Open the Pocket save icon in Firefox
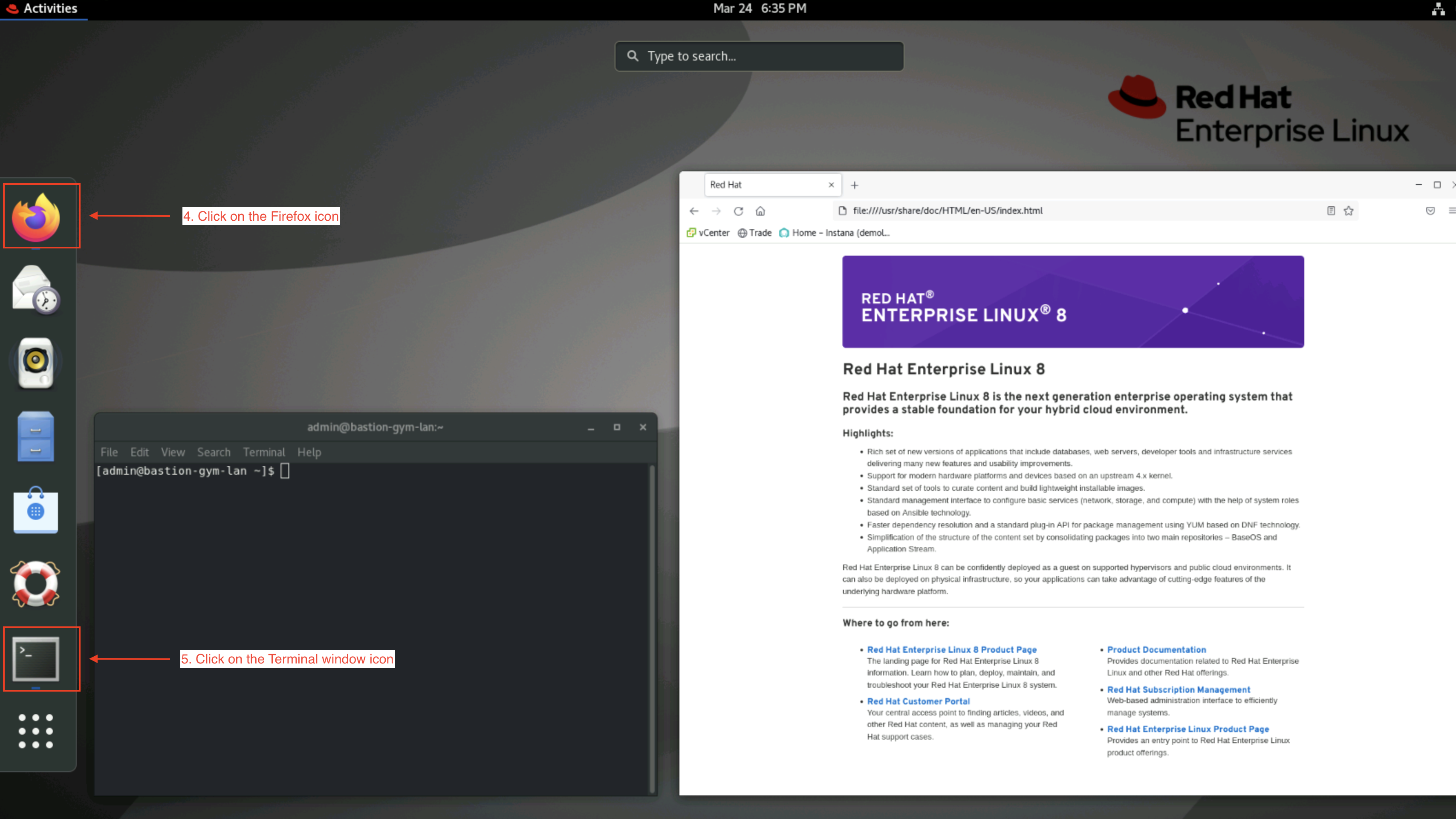Image resolution: width=1456 pixels, height=819 pixels. coord(1430,210)
